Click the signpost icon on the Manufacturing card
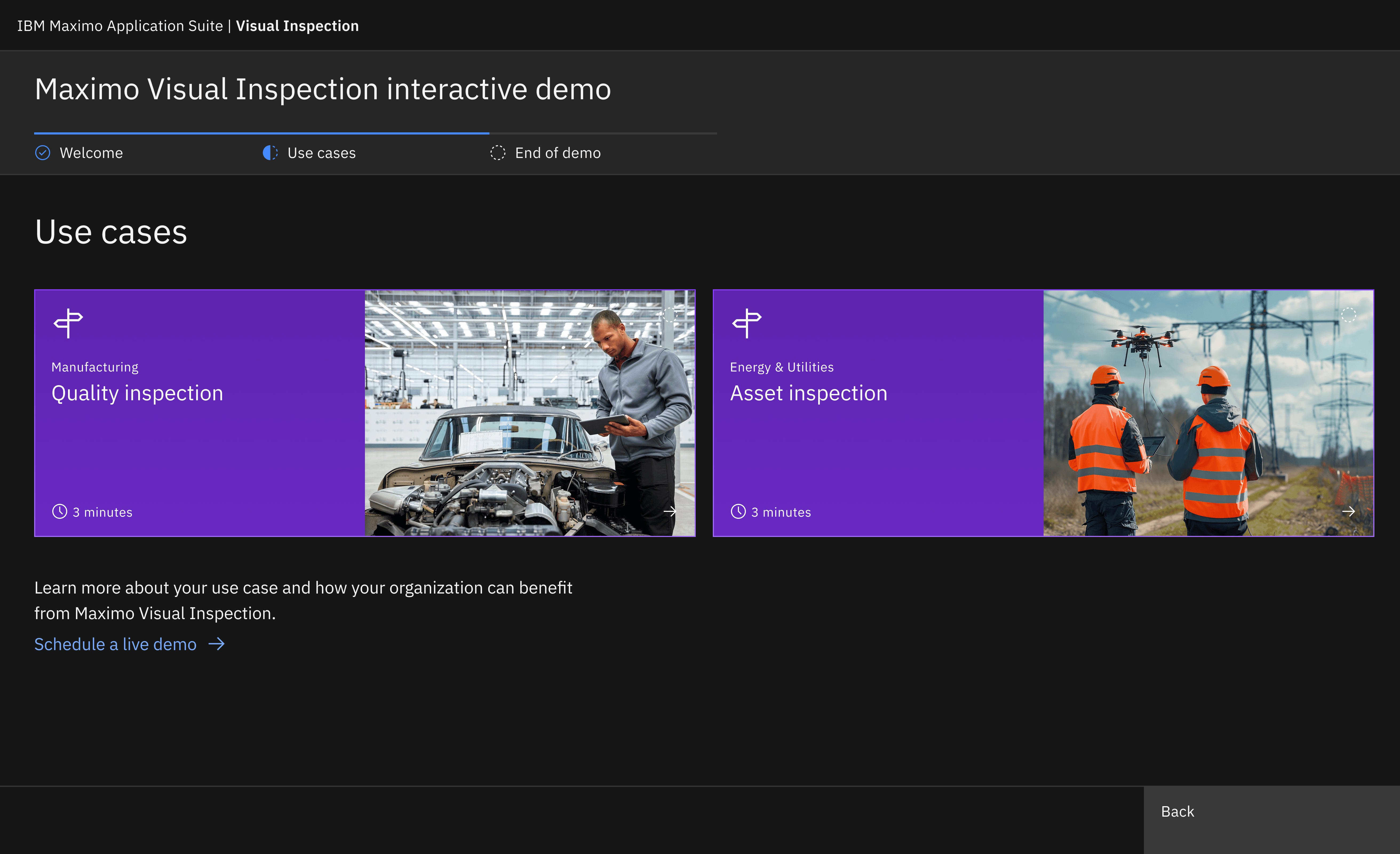 click(x=68, y=323)
